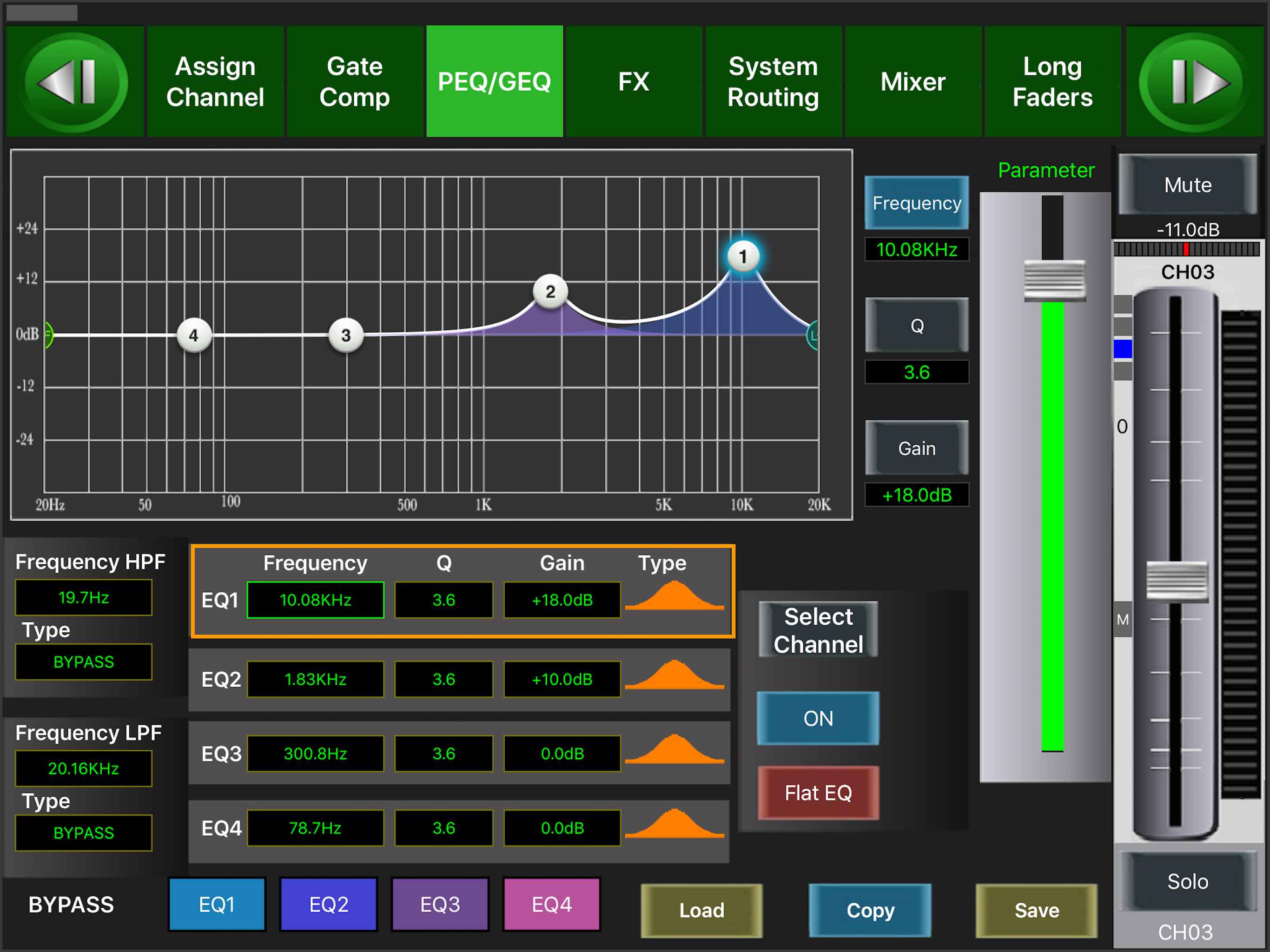This screenshot has width=1270, height=952.
Task: Edit EQ4 frequency field 78.7Hz
Action: [315, 828]
